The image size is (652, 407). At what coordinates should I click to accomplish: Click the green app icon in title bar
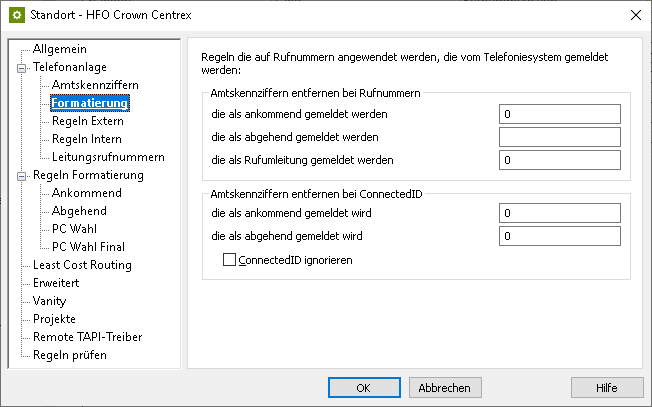[17, 16]
